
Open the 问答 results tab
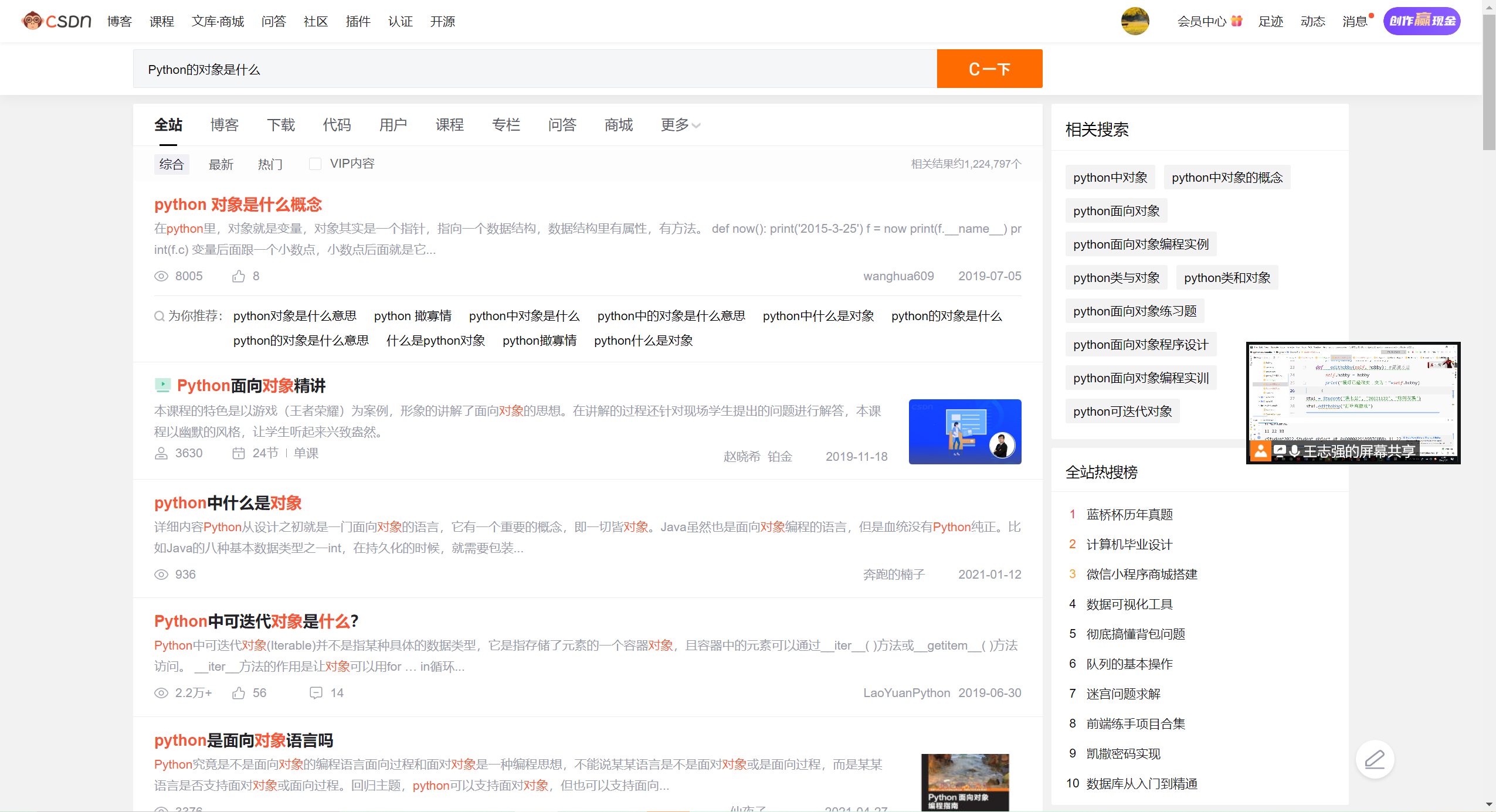562,125
